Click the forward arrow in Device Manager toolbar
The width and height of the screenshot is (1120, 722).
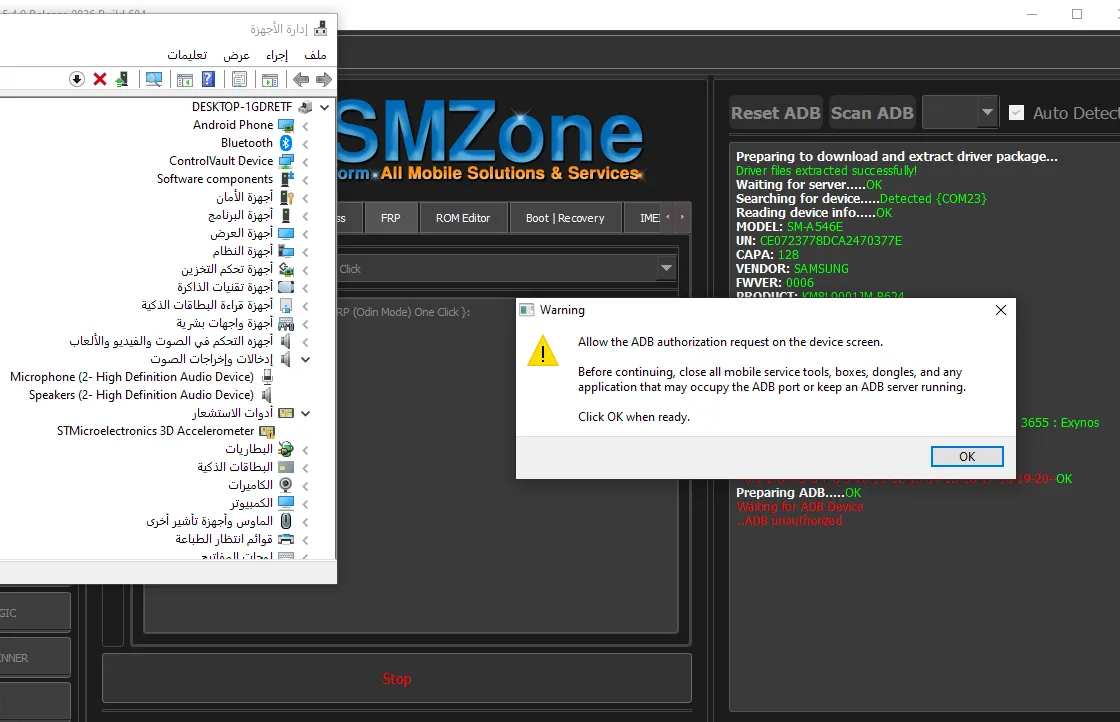[324, 79]
